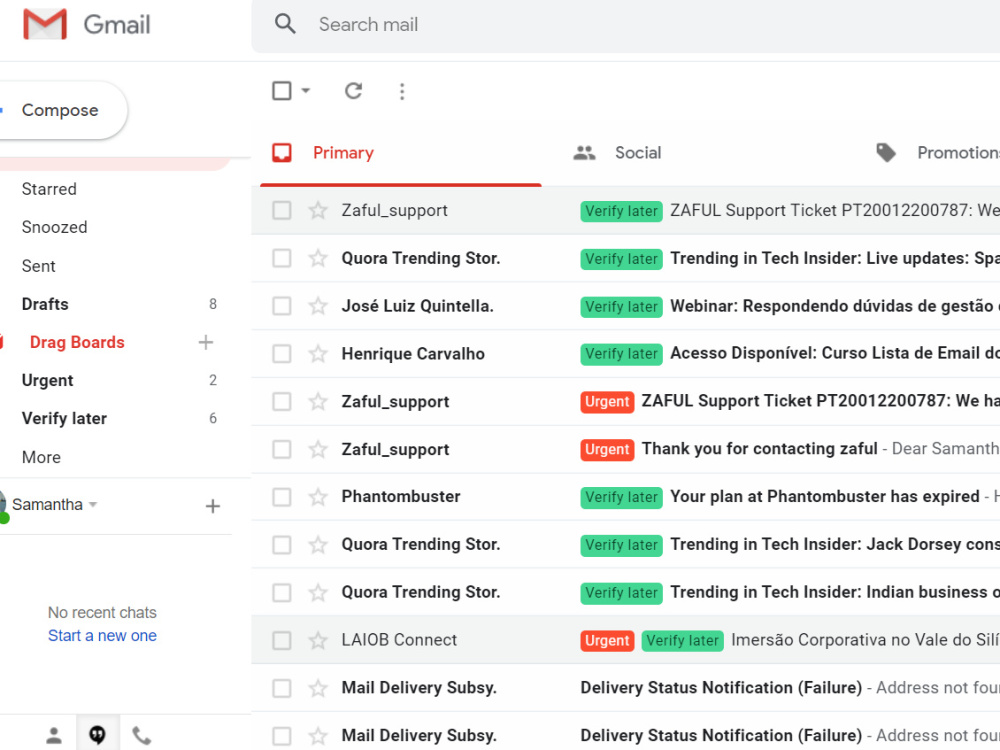Switch to the Social tab
Screen dimensions: 1000x750
[638, 153]
